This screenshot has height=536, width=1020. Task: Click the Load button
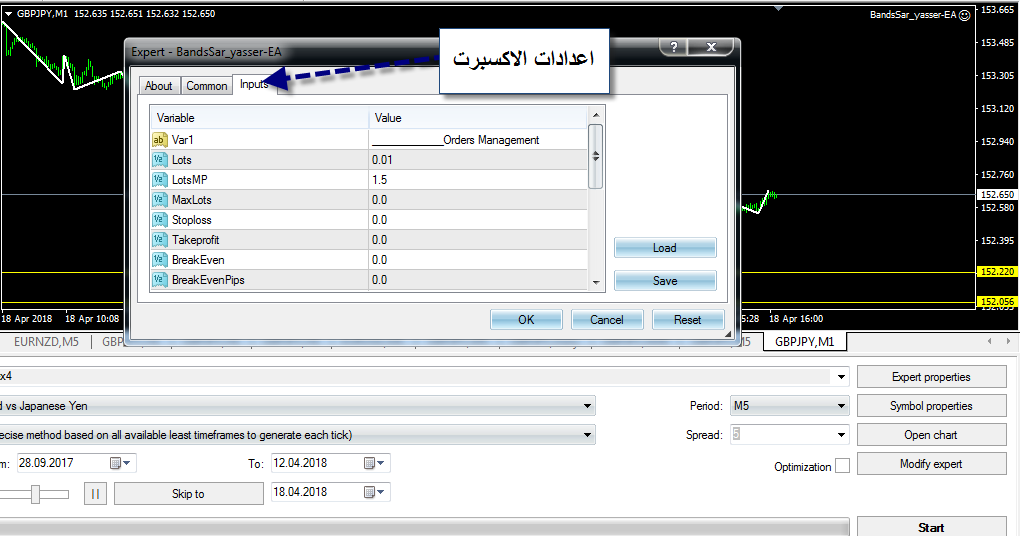point(665,248)
